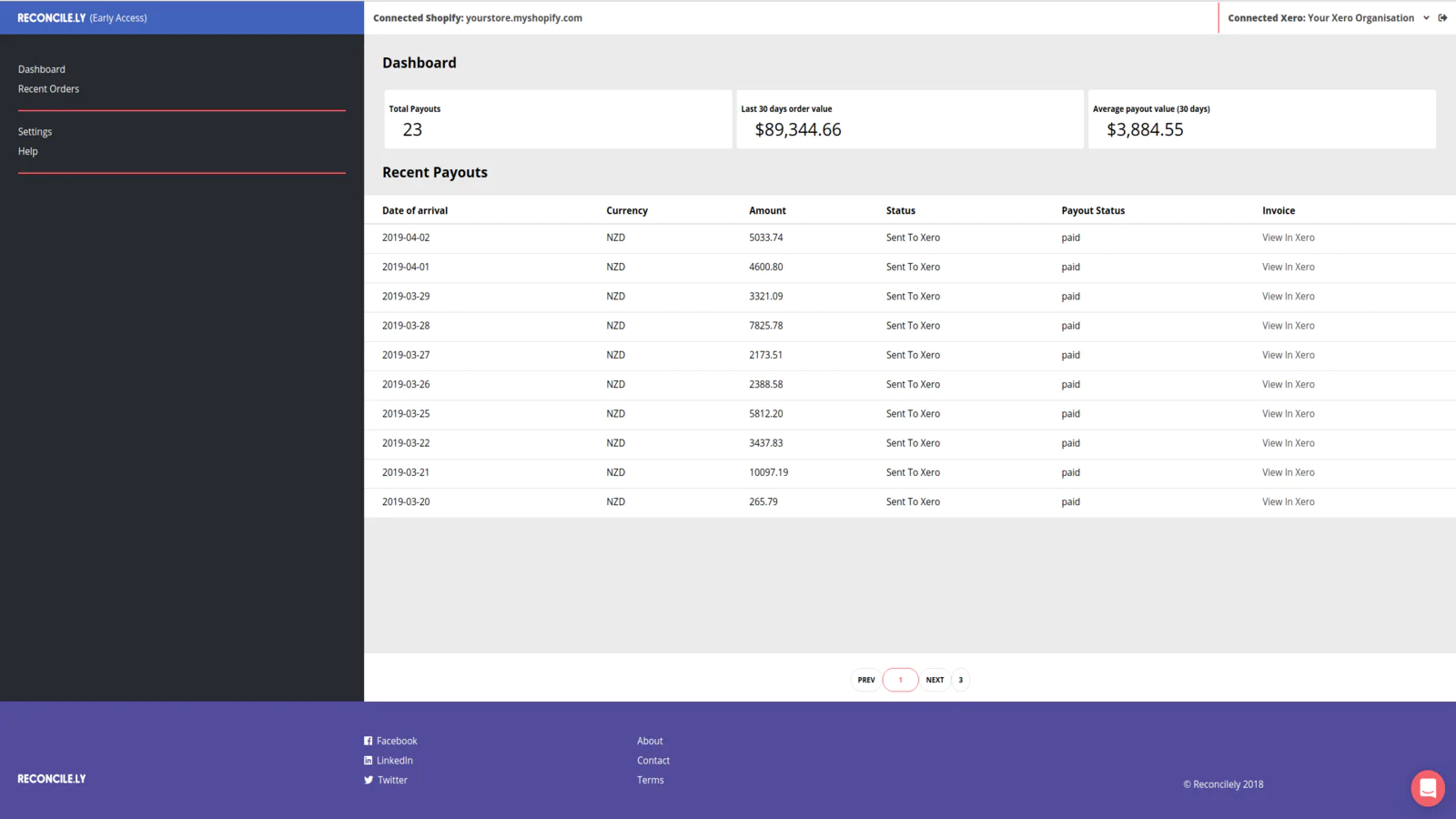Click the logout icon in top bar
The width and height of the screenshot is (1456, 819).
[1442, 18]
